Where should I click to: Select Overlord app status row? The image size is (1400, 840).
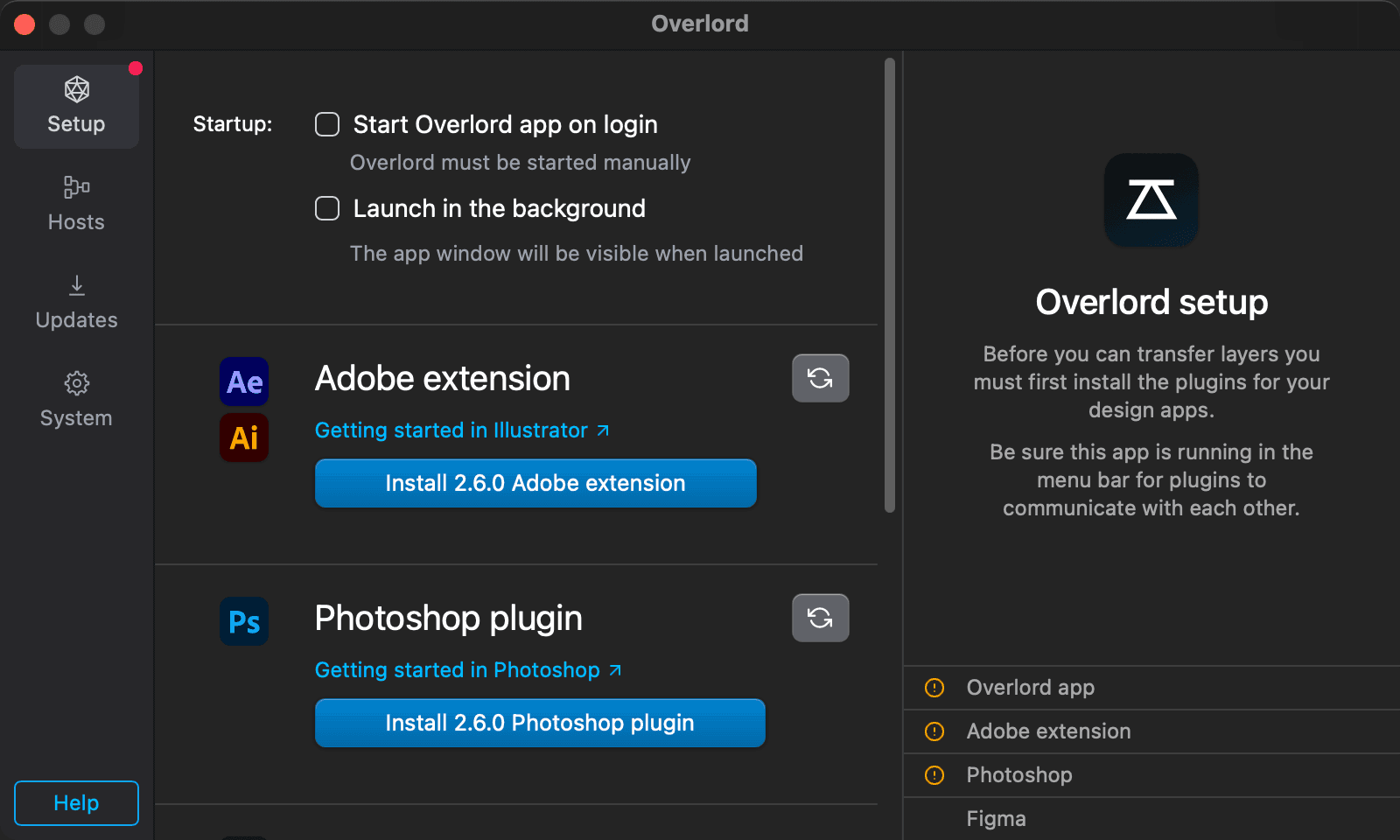(1151, 688)
